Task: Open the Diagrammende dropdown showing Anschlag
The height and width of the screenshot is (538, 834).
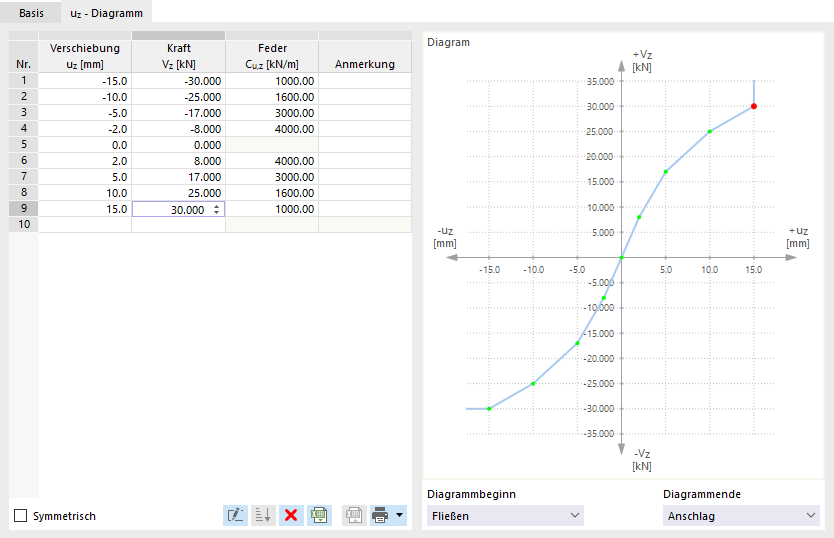Action: point(741,516)
